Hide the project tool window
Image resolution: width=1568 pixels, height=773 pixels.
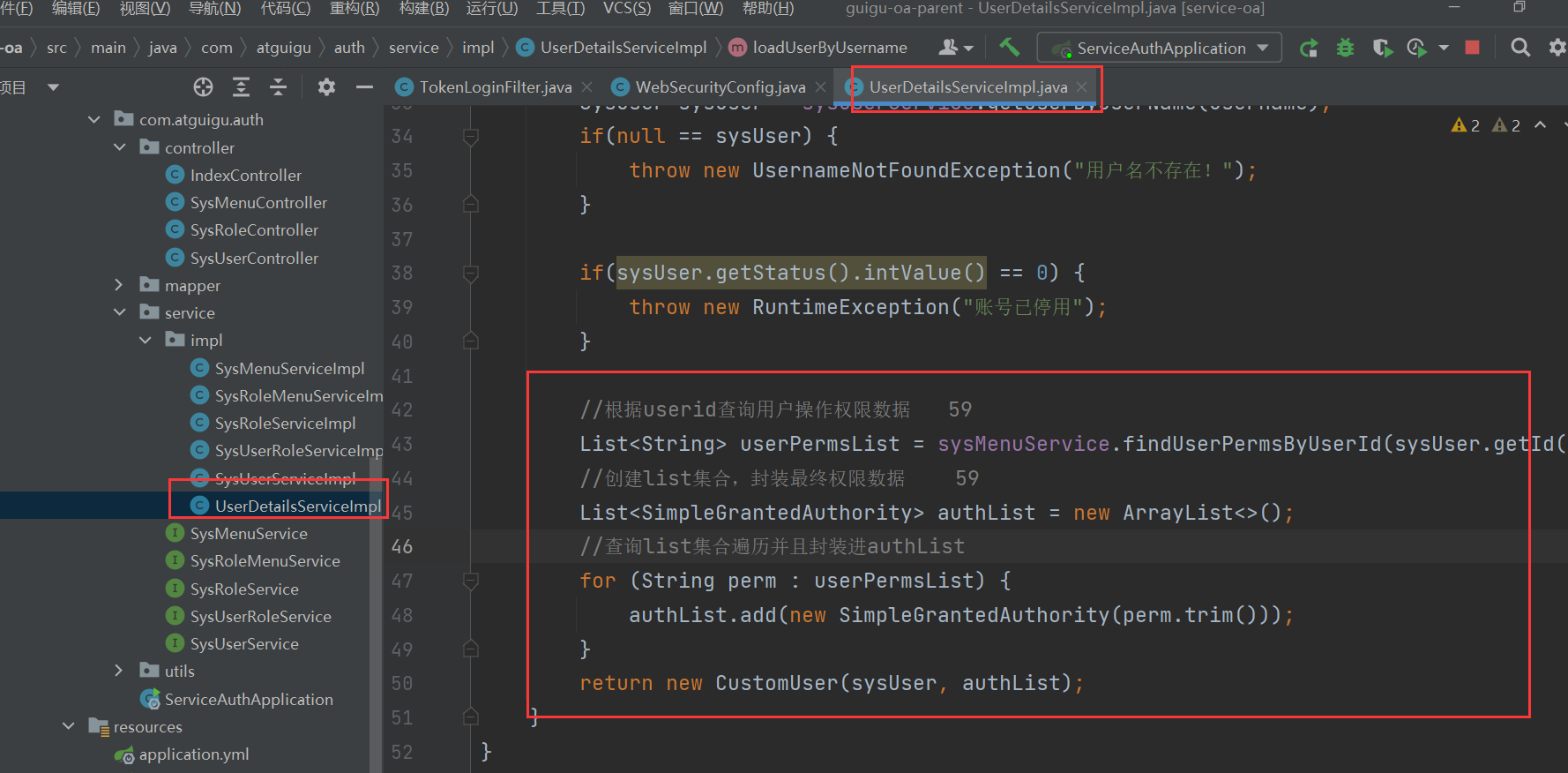click(x=364, y=86)
